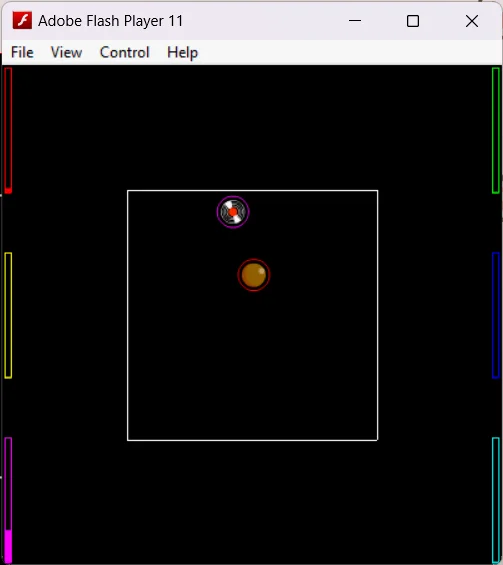This screenshot has height=565, width=503.
Task: Click the small filled red tip of the red gauge
Action: pyautogui.click(x=8, y=191)
